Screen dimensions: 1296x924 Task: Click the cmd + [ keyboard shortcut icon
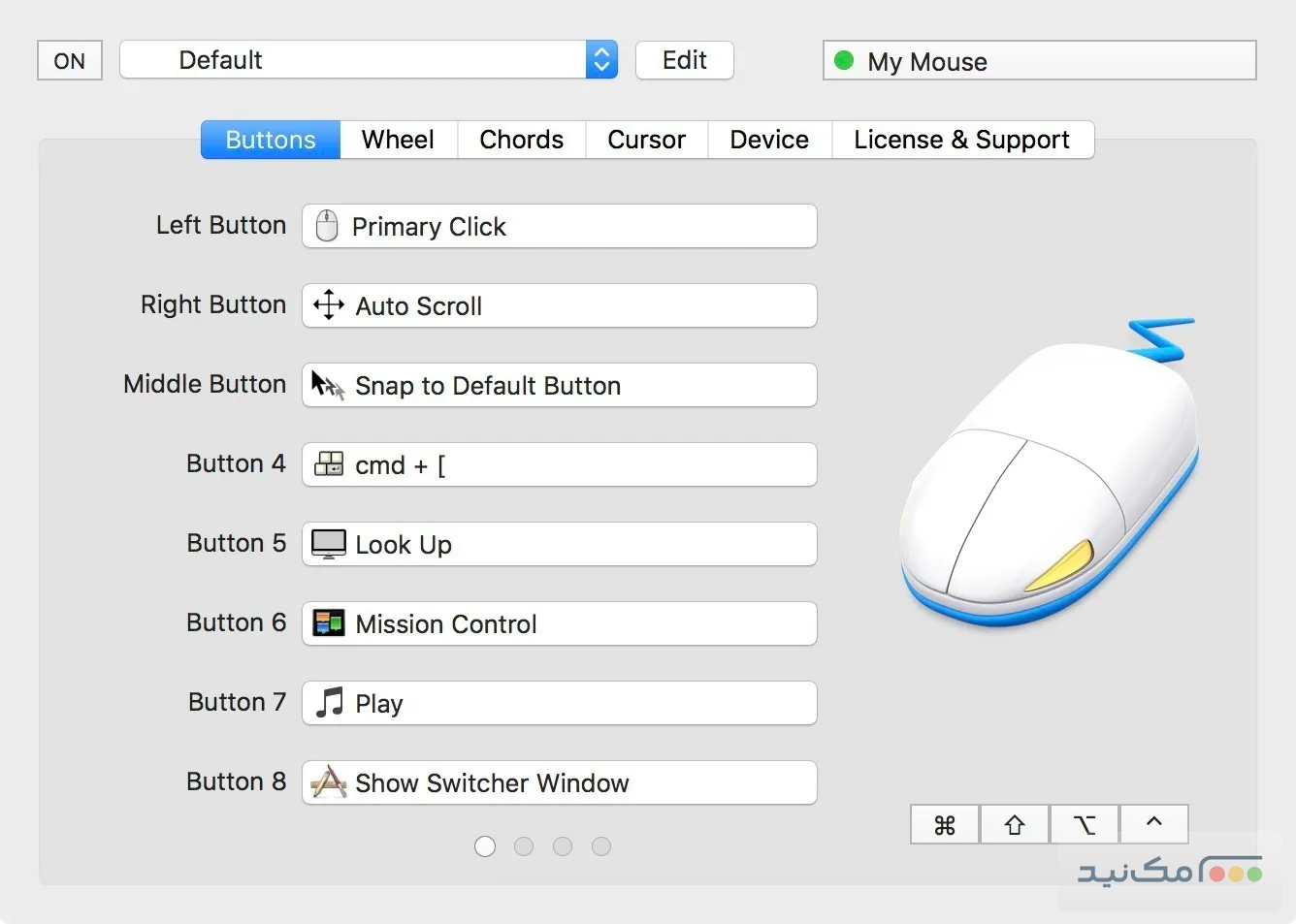[x=329, y=464]
